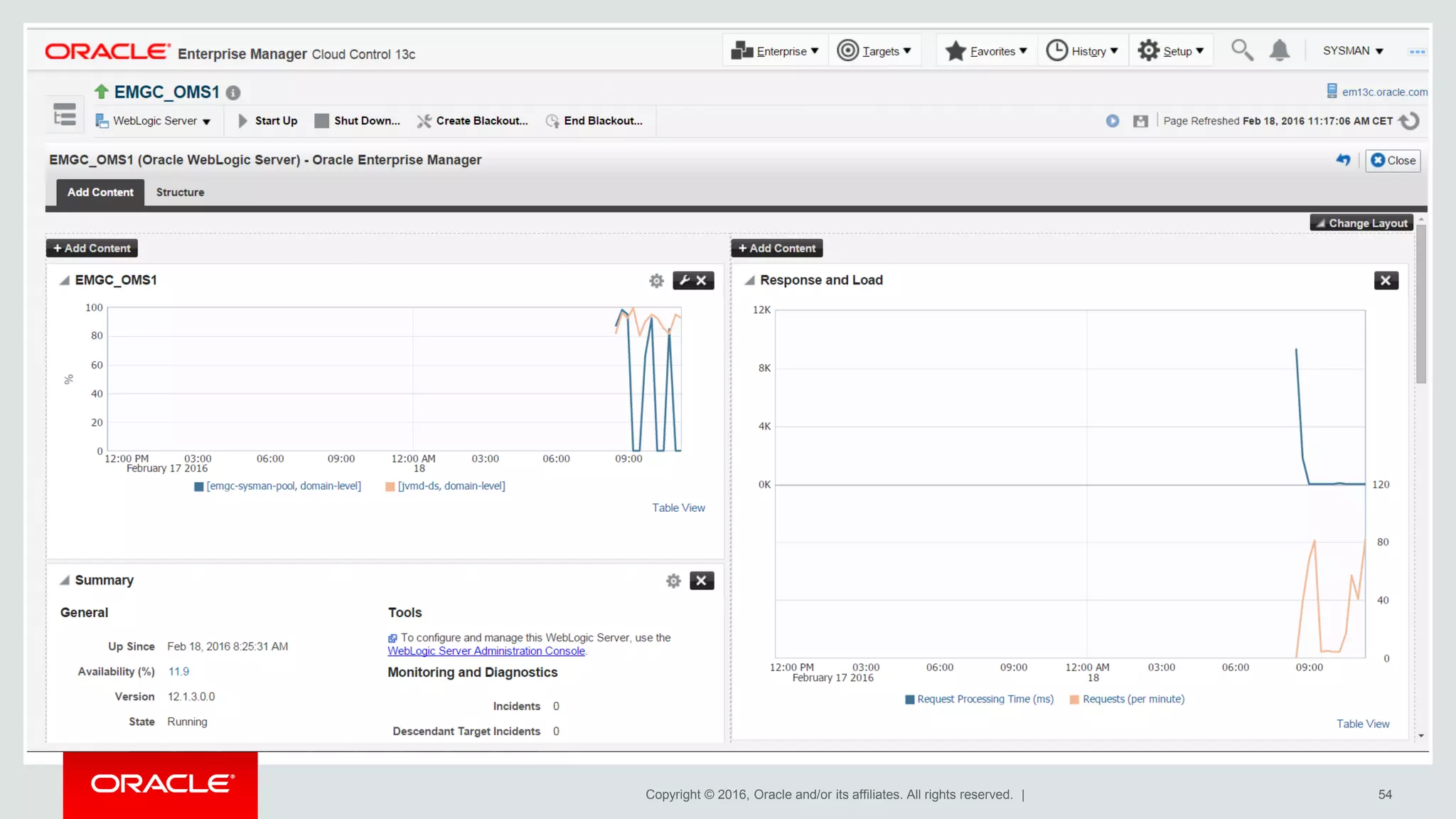Open the Summary panel gear icon

point(673,581)
